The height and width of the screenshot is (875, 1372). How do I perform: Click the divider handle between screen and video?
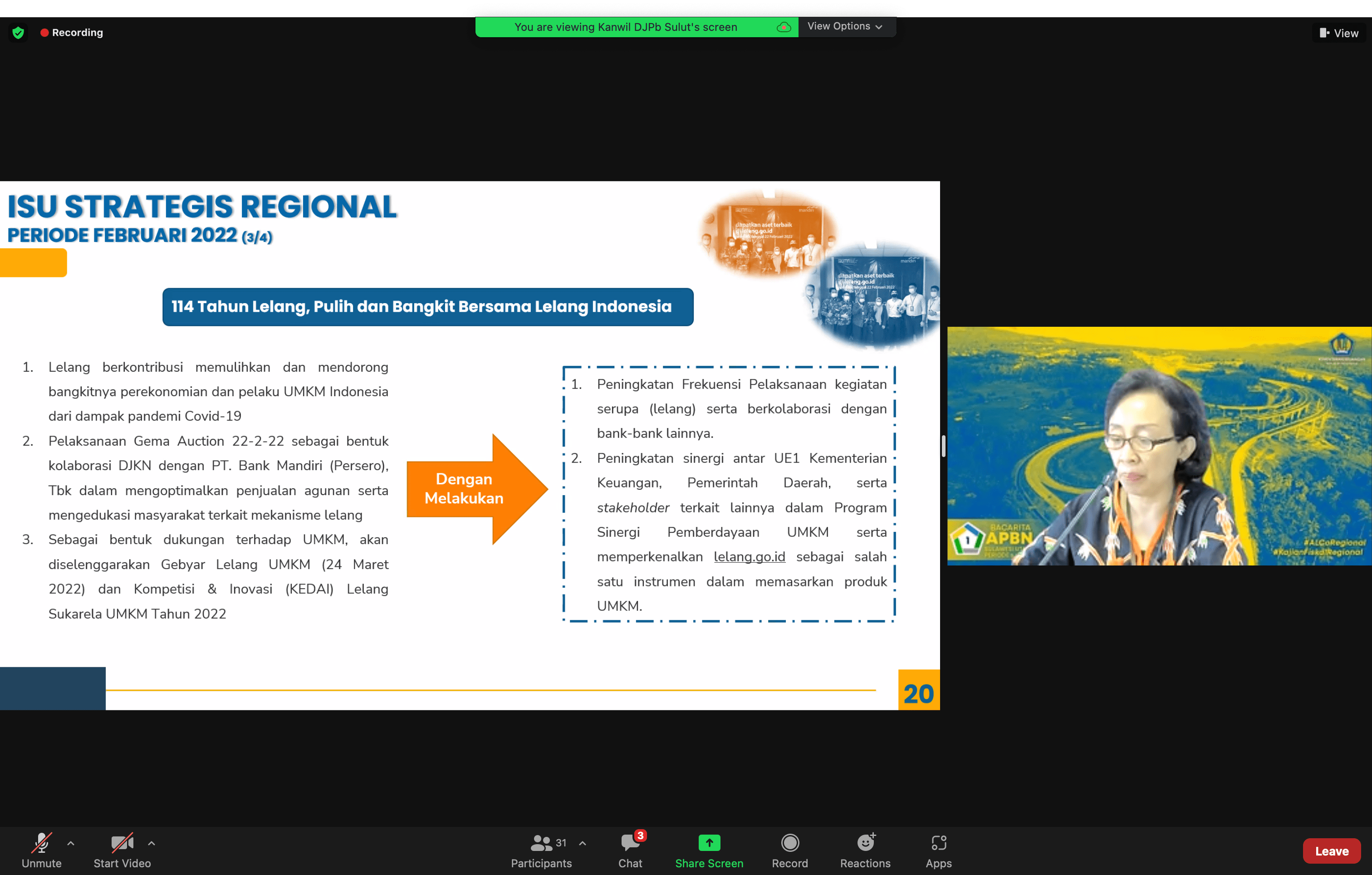coord(944,446)
